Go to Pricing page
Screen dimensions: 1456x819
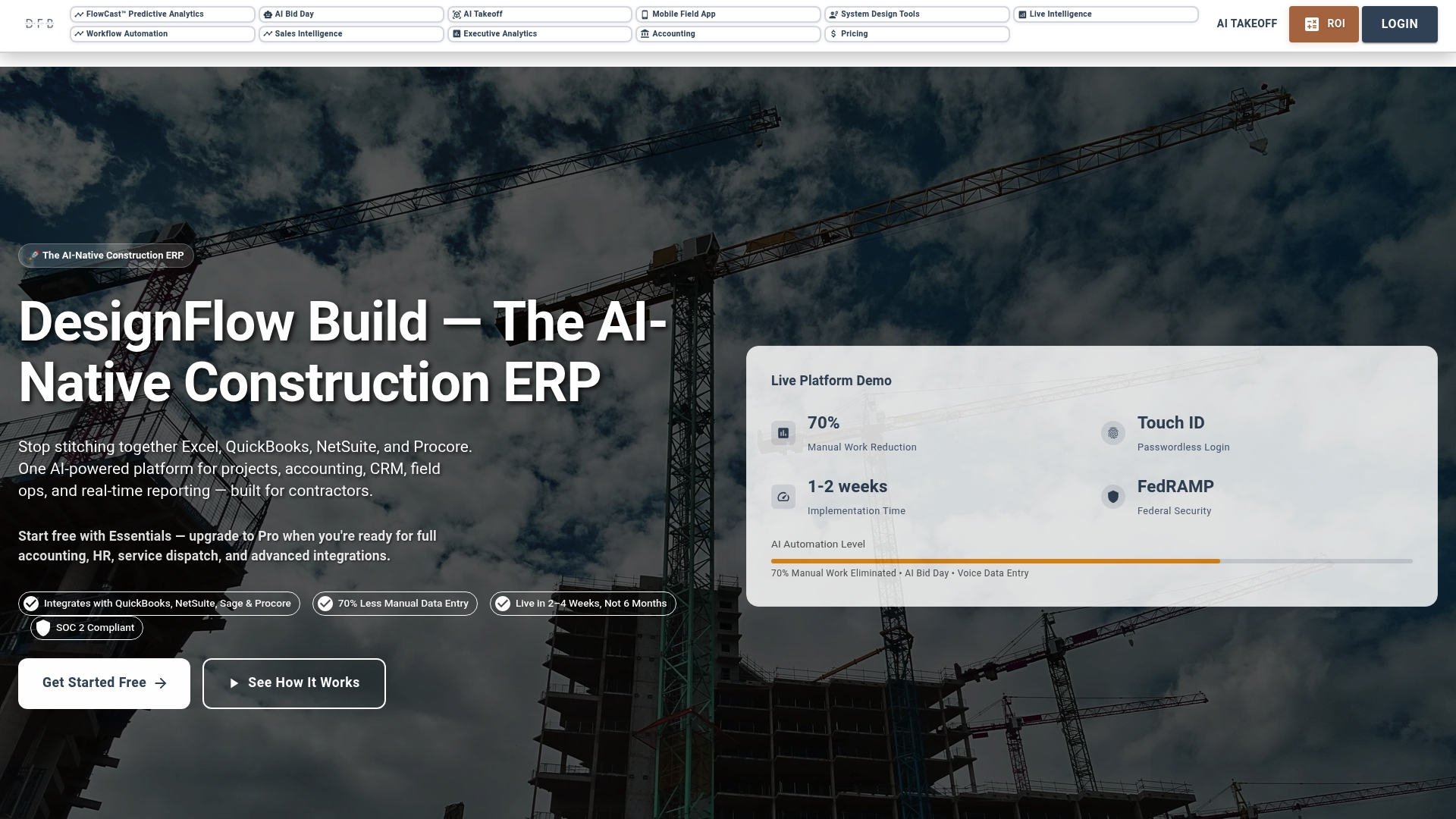point(917,34)
